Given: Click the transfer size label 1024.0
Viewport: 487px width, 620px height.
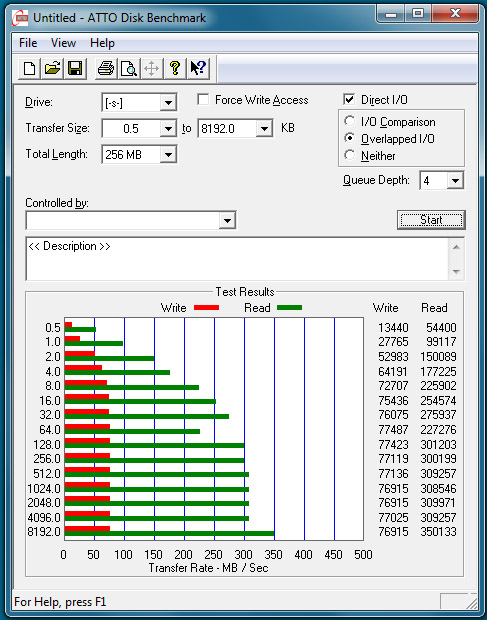Looking at the screenshot, I should pos(44,489).
